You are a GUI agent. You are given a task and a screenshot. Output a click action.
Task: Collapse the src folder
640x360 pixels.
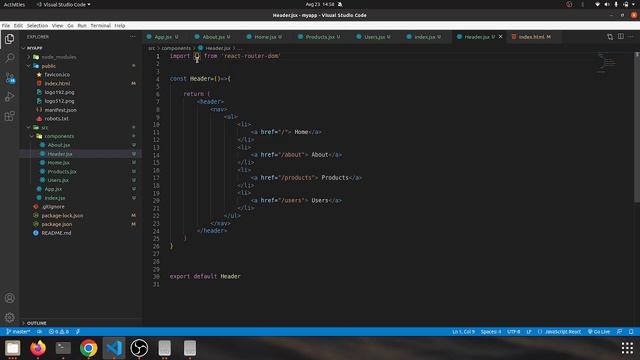coord(44,127)
